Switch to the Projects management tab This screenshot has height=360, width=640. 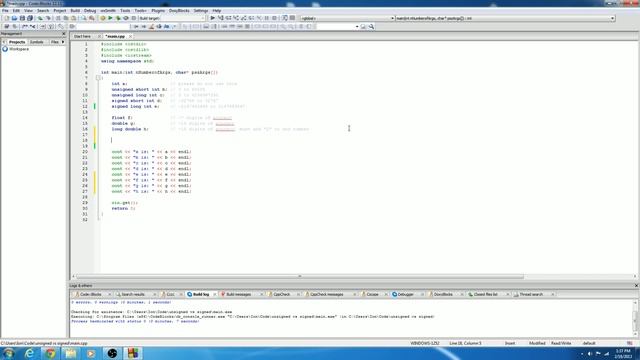[x=17, y=42]
